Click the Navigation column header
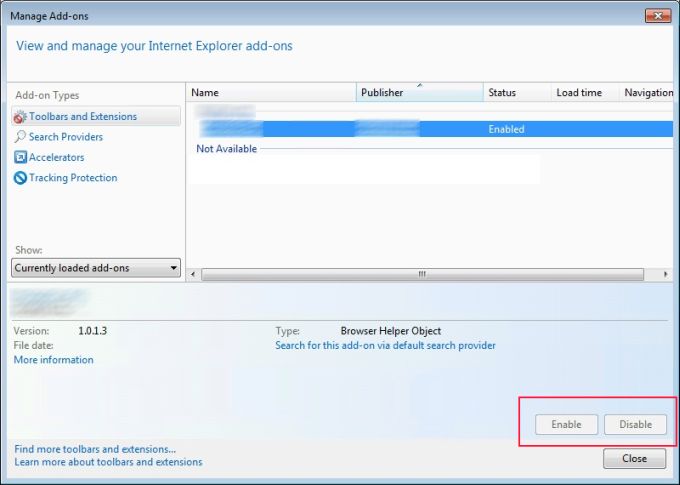 click(647, 93)
